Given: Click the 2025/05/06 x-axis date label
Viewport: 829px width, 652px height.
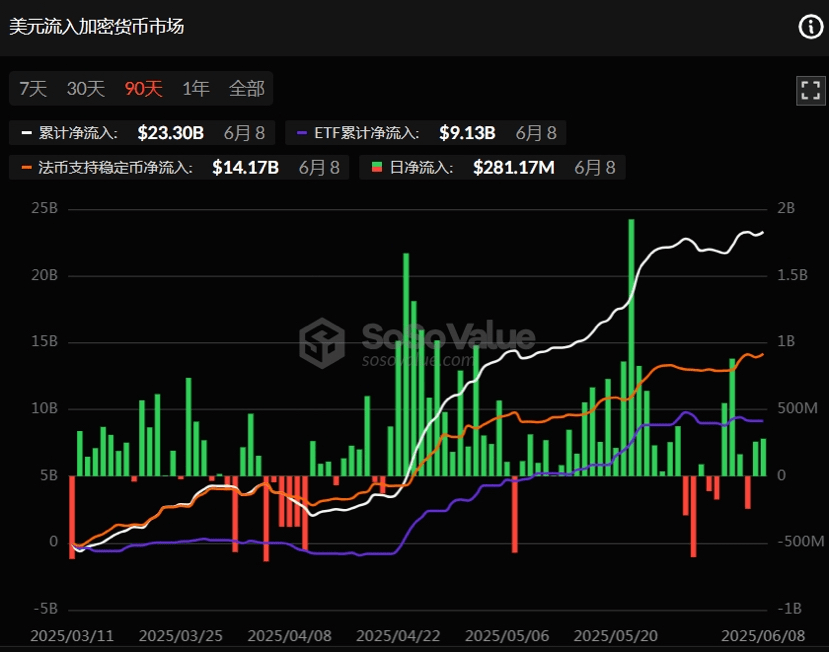Looking at the screenshot, I should [506, 636].
